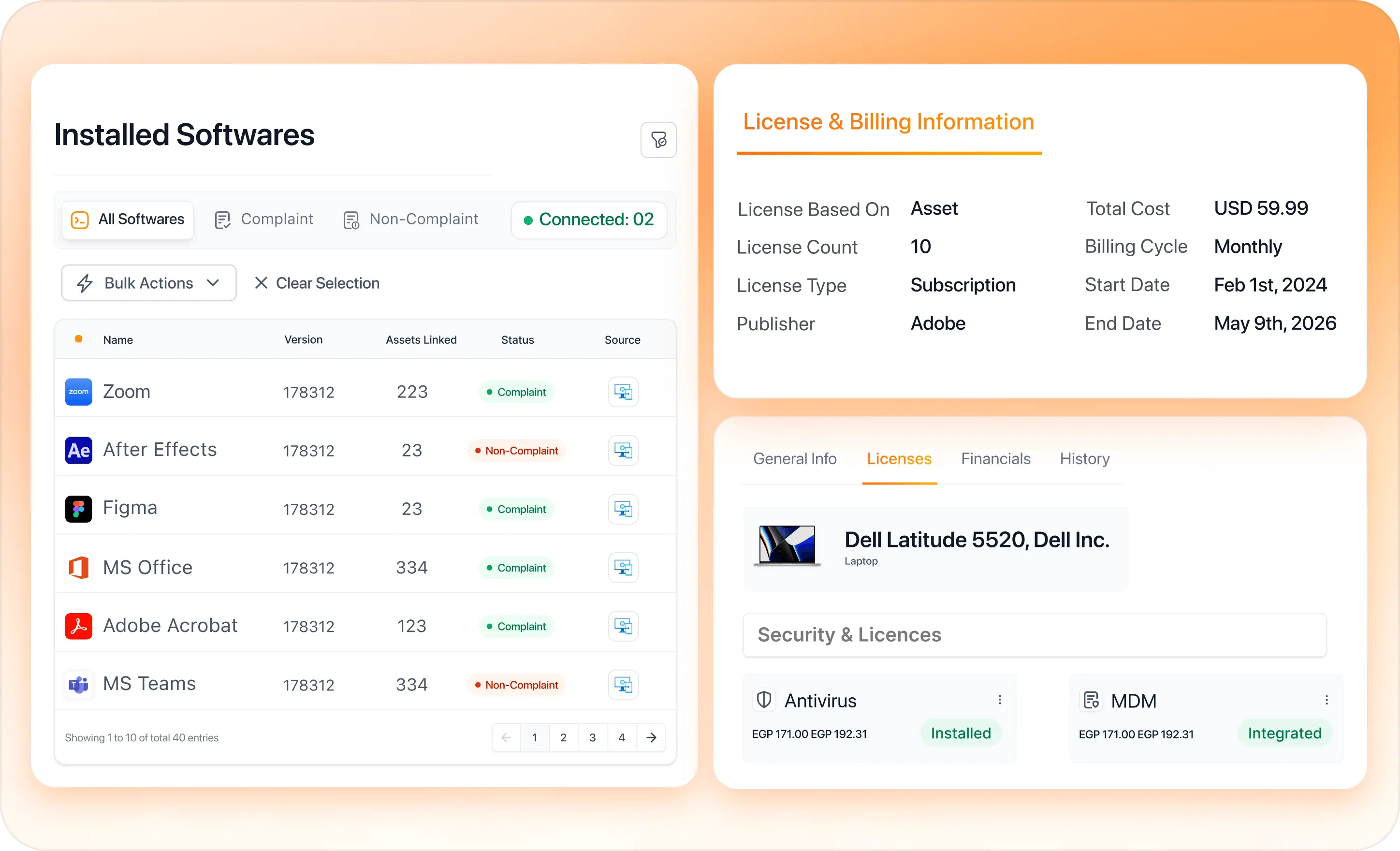Click the X icon of Clear Selection
The image size is (1400, 851).
click(261, 282)
